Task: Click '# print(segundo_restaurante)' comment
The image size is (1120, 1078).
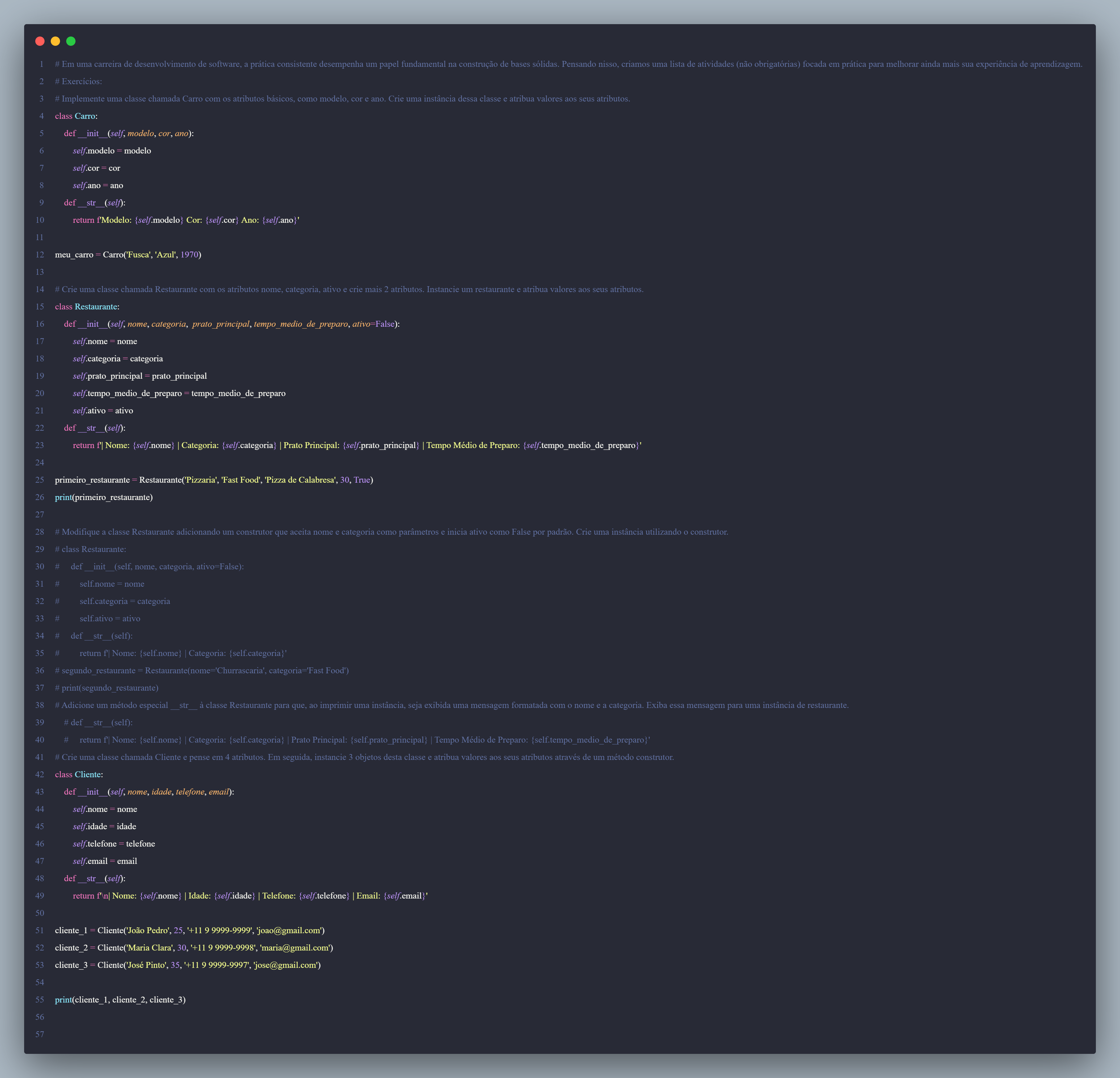Action: [x=106, y=688]
